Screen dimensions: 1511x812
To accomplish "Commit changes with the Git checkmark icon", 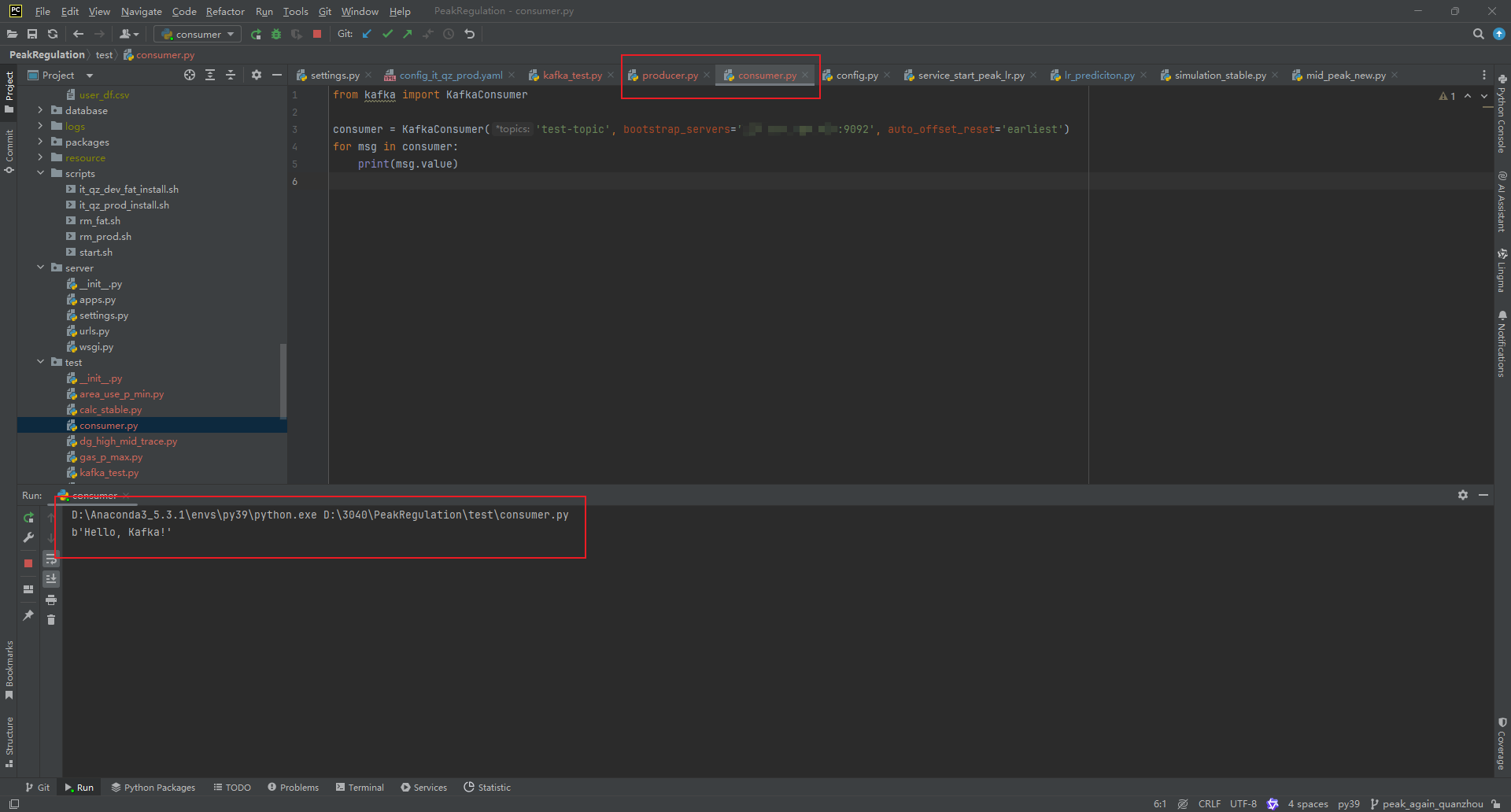I will click(387, 34).
